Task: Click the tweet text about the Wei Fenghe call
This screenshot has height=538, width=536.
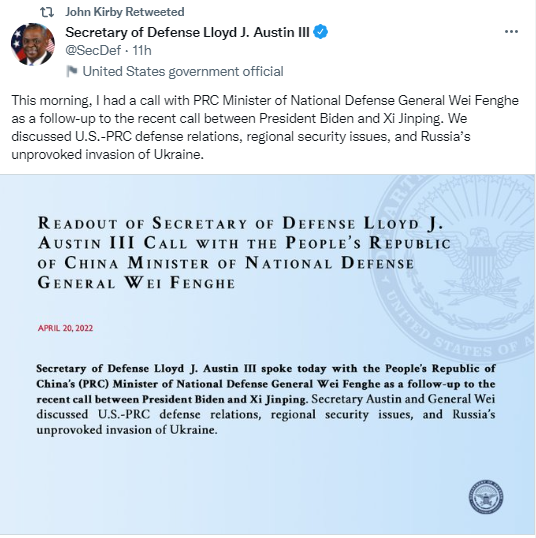Action: click(x=265, y=127)
